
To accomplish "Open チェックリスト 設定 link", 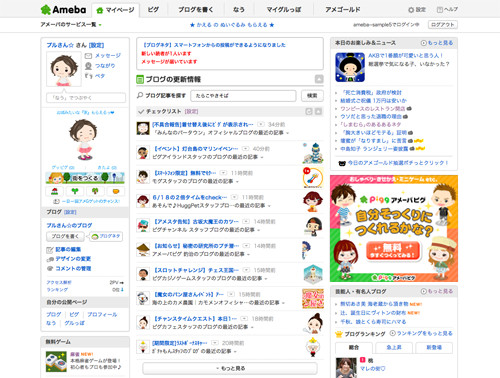I will 191,111.
